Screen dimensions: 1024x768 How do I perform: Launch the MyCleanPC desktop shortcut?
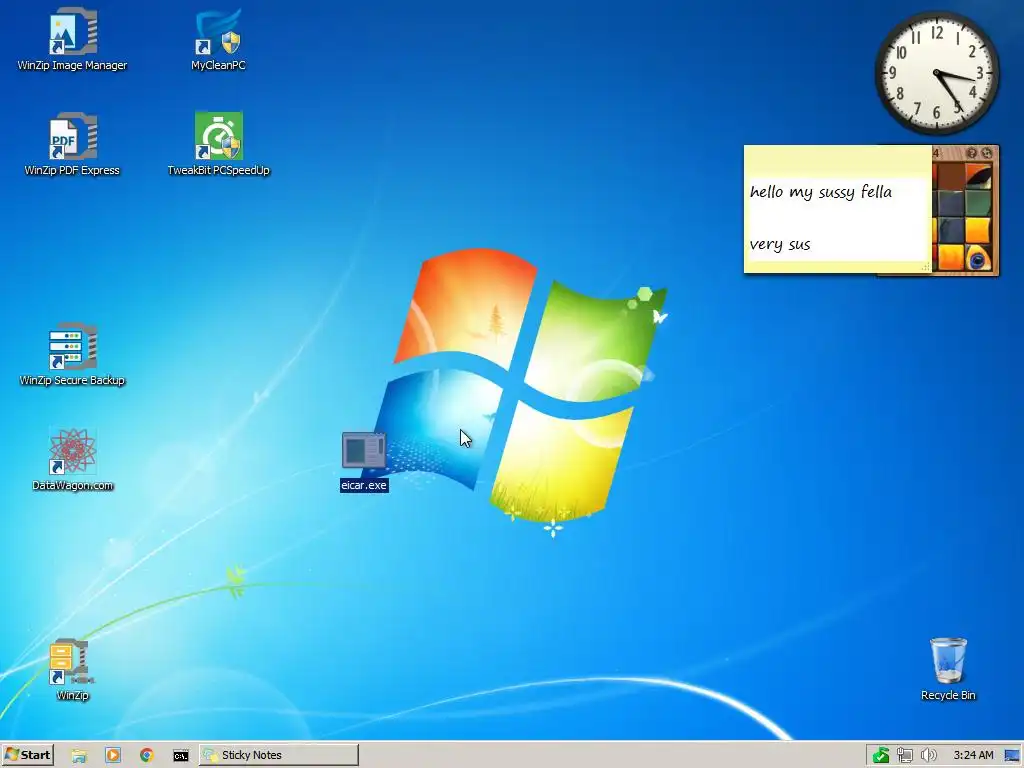tap(218, 39)
